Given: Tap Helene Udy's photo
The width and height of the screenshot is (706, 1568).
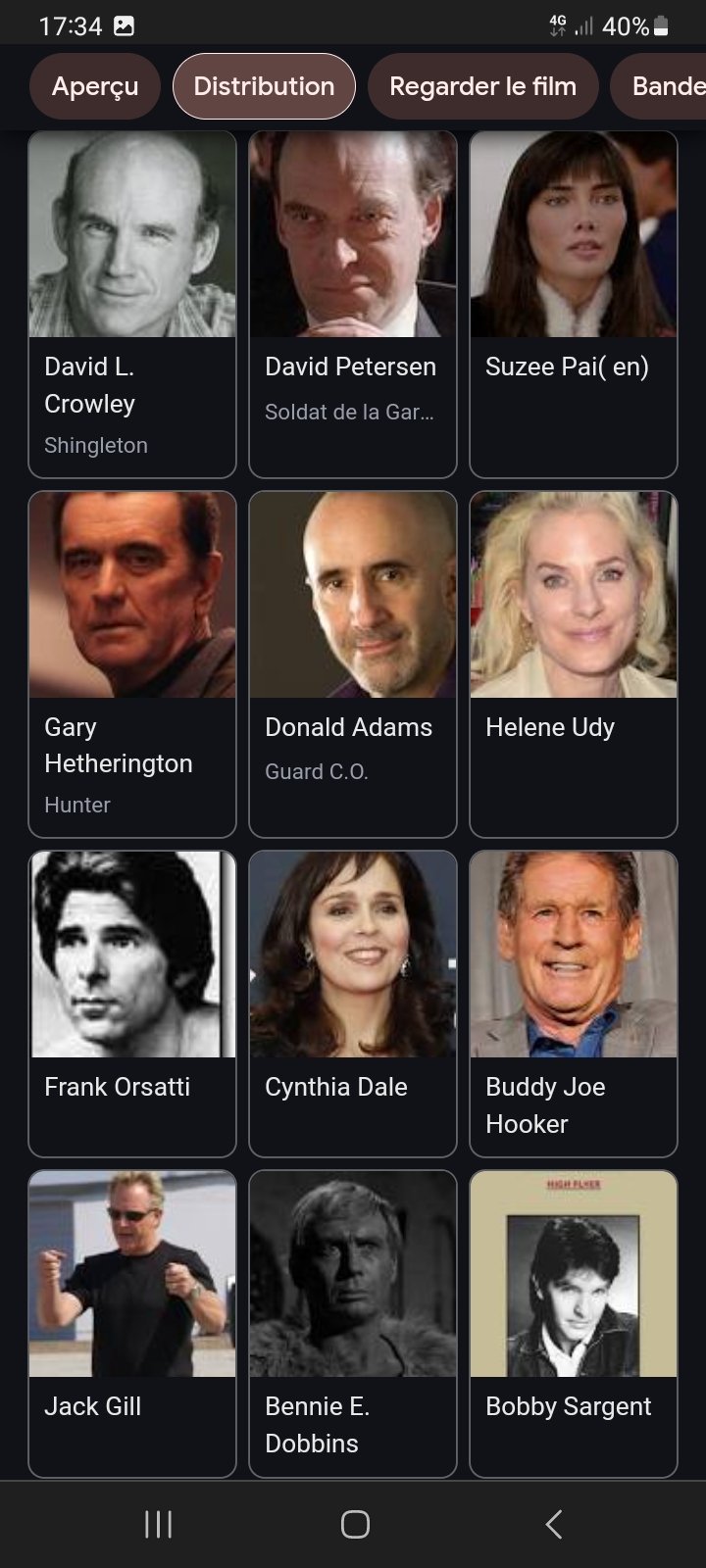Looking at the screenshot, I should click(x=574, y=595).
